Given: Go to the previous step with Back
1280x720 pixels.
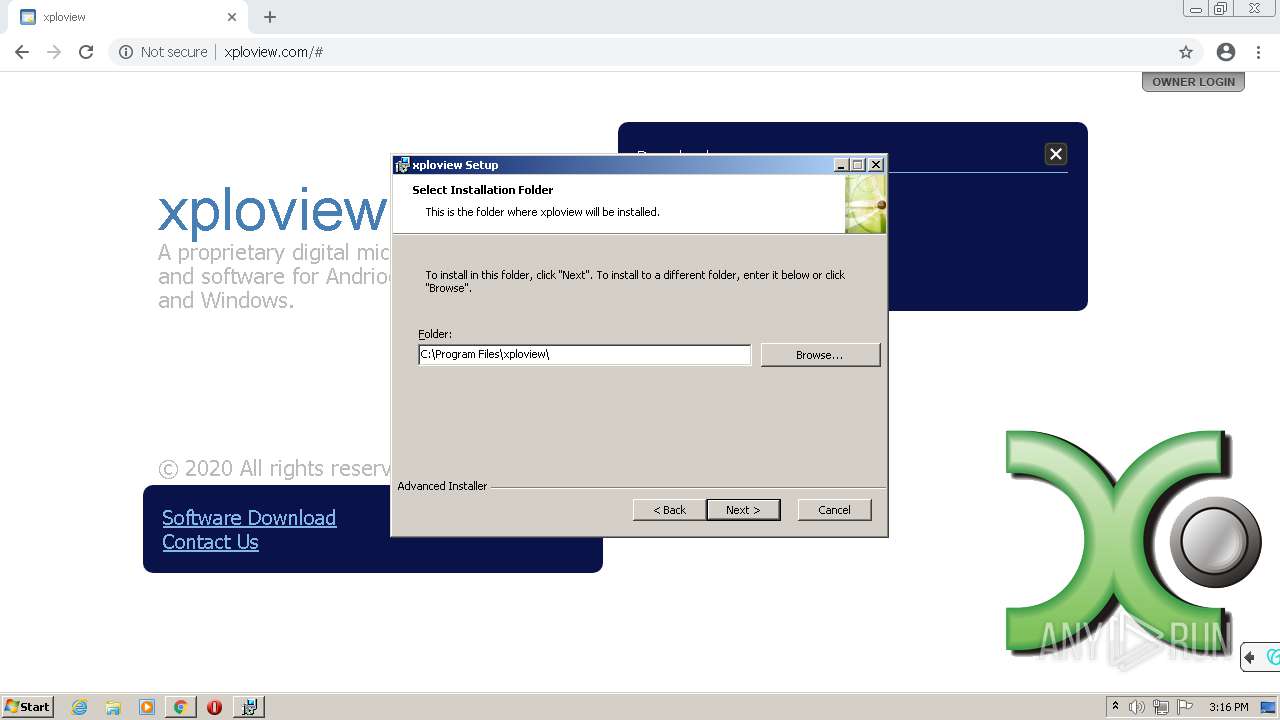Looking at the screenshot, I should click(x=669, y=510).
